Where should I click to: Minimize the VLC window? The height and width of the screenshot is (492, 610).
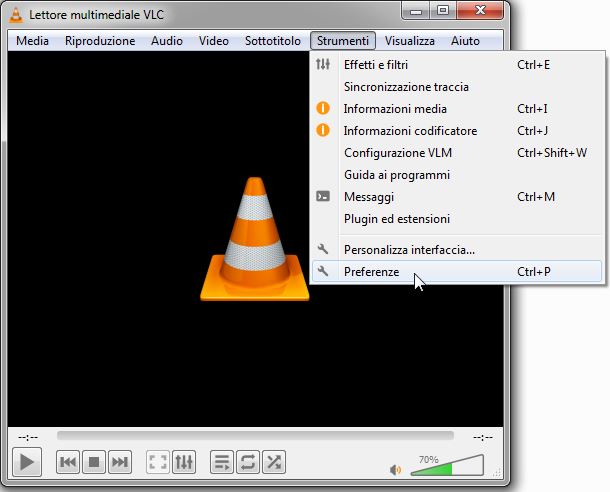pos(416,11)
